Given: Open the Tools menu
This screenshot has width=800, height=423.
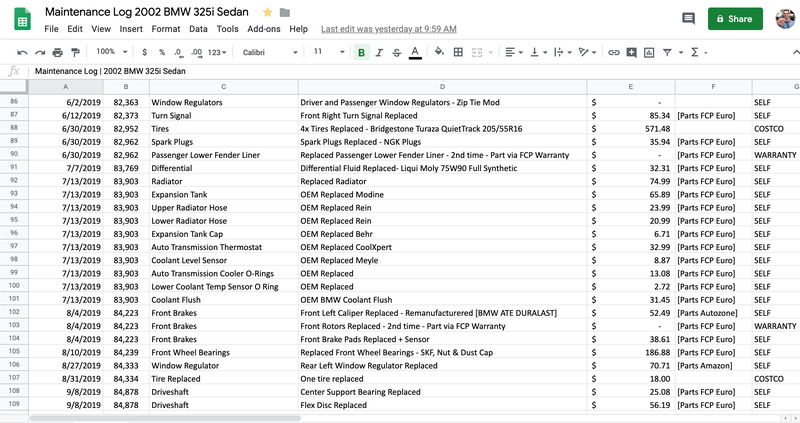Looking at the screenshot, I should pyautogui.click(x=228, y=29).
